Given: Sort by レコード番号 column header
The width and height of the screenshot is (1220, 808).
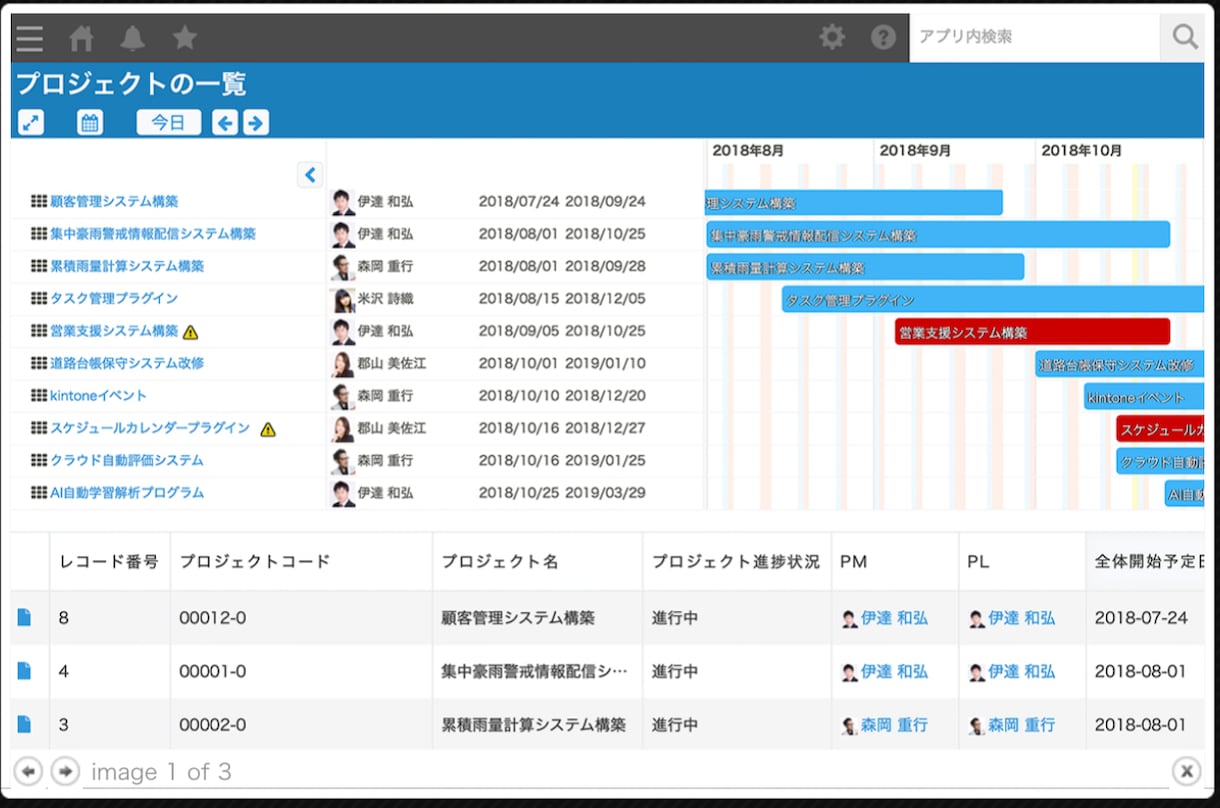Looking at the screenshot, I should tap(109, 561).
